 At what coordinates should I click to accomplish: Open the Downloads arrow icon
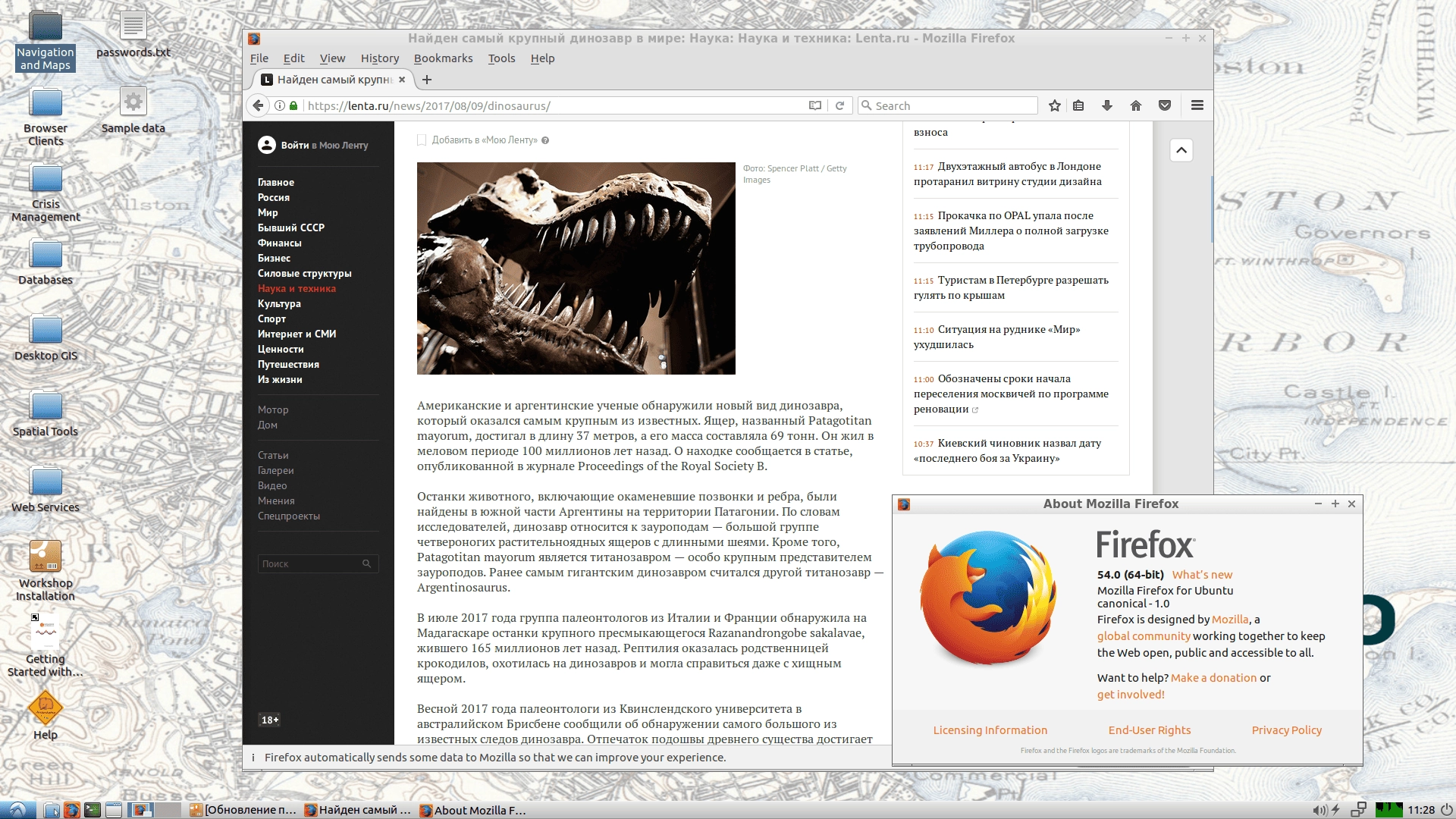coord(1107,105)
